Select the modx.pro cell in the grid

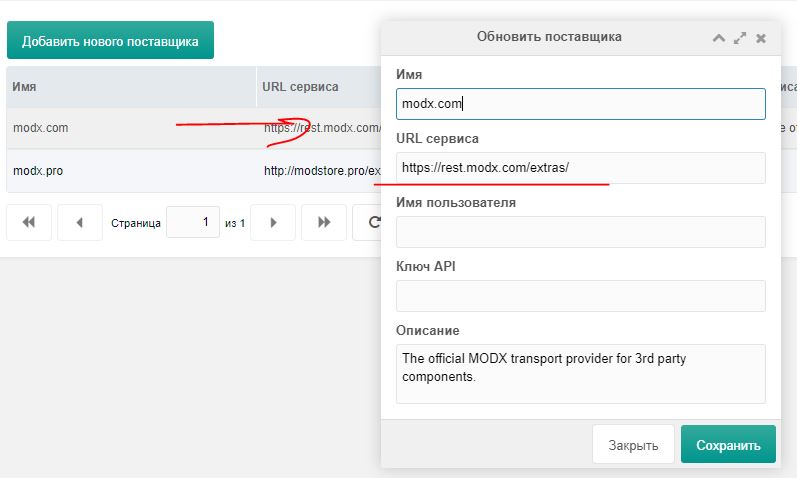132,170
